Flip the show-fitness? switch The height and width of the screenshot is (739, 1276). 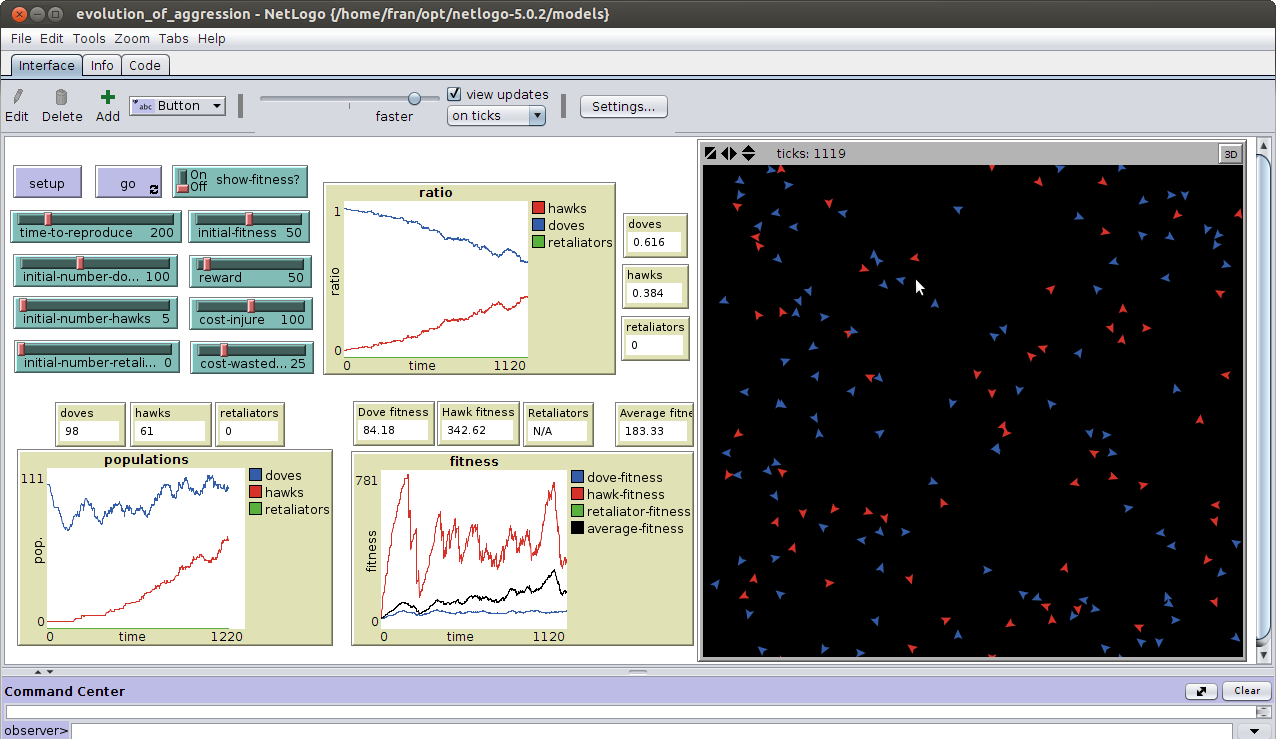(183, 181)
